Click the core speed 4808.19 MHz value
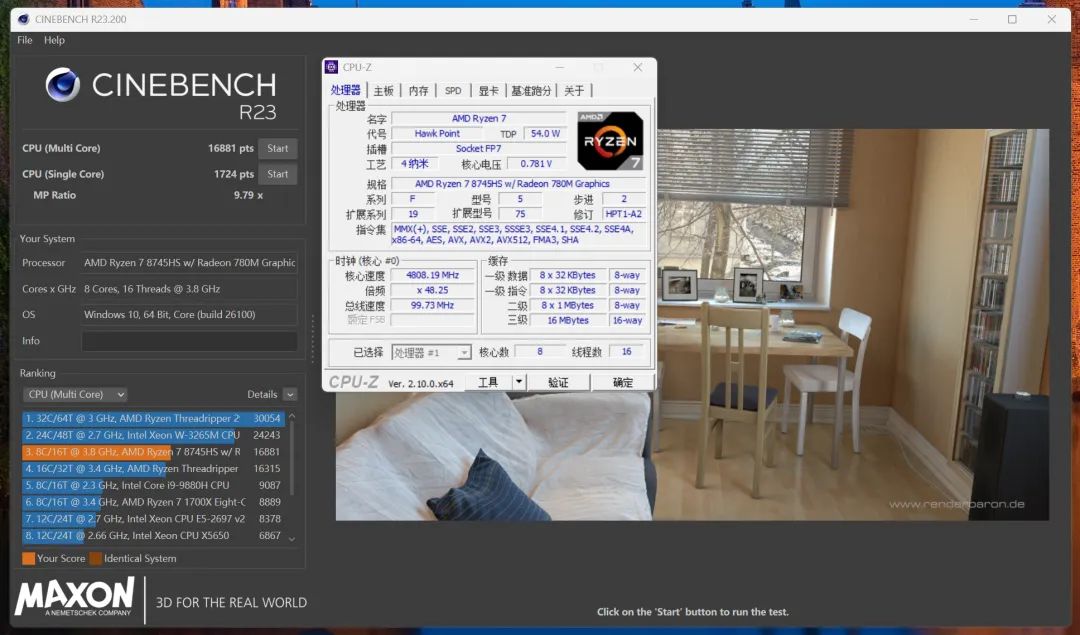1080x635 pixels. click(433, 275)
